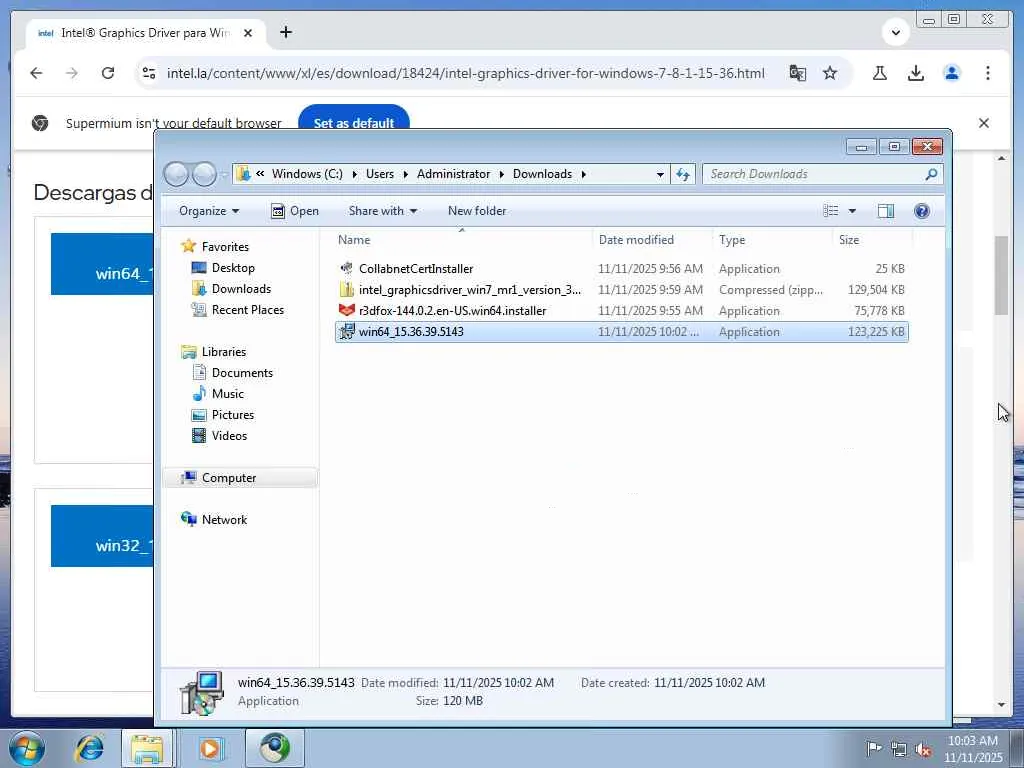The image size is (1024, 768).
Task: Click the Windows (C:) breadcrumb
Action: pos(307,174)
